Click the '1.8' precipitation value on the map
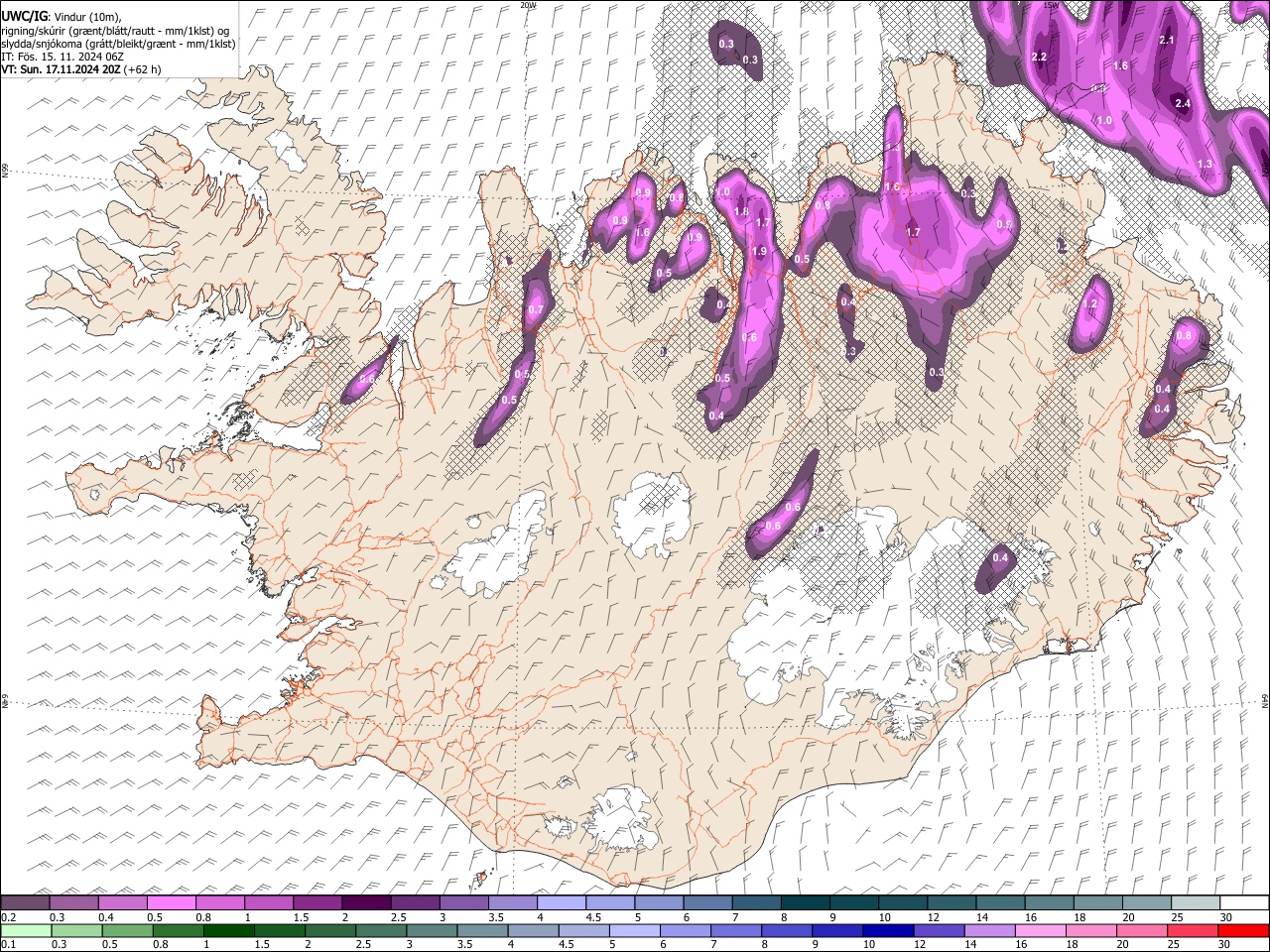 click(741, 211)
